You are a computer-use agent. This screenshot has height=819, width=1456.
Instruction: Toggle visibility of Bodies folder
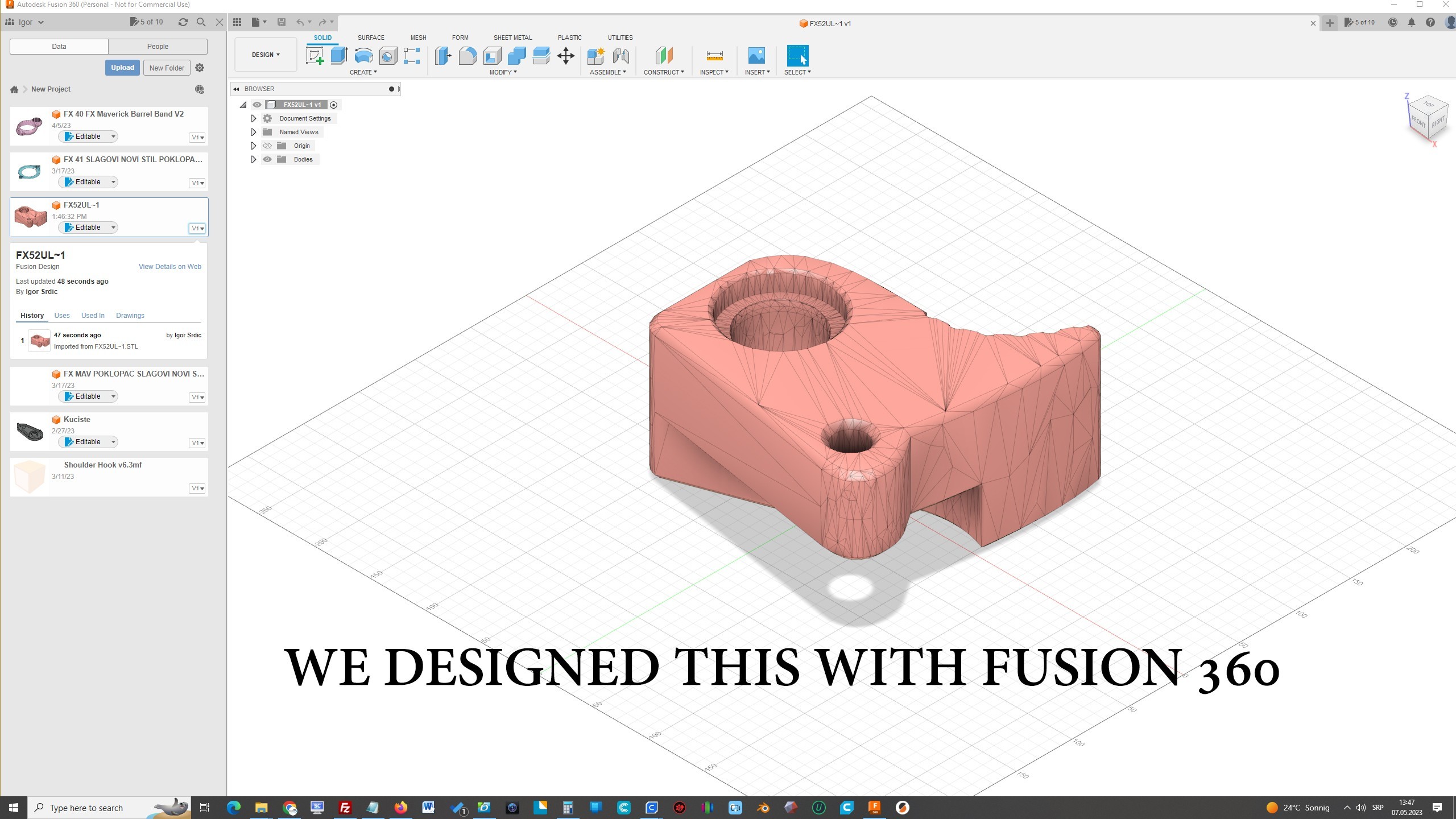[267, 159]
